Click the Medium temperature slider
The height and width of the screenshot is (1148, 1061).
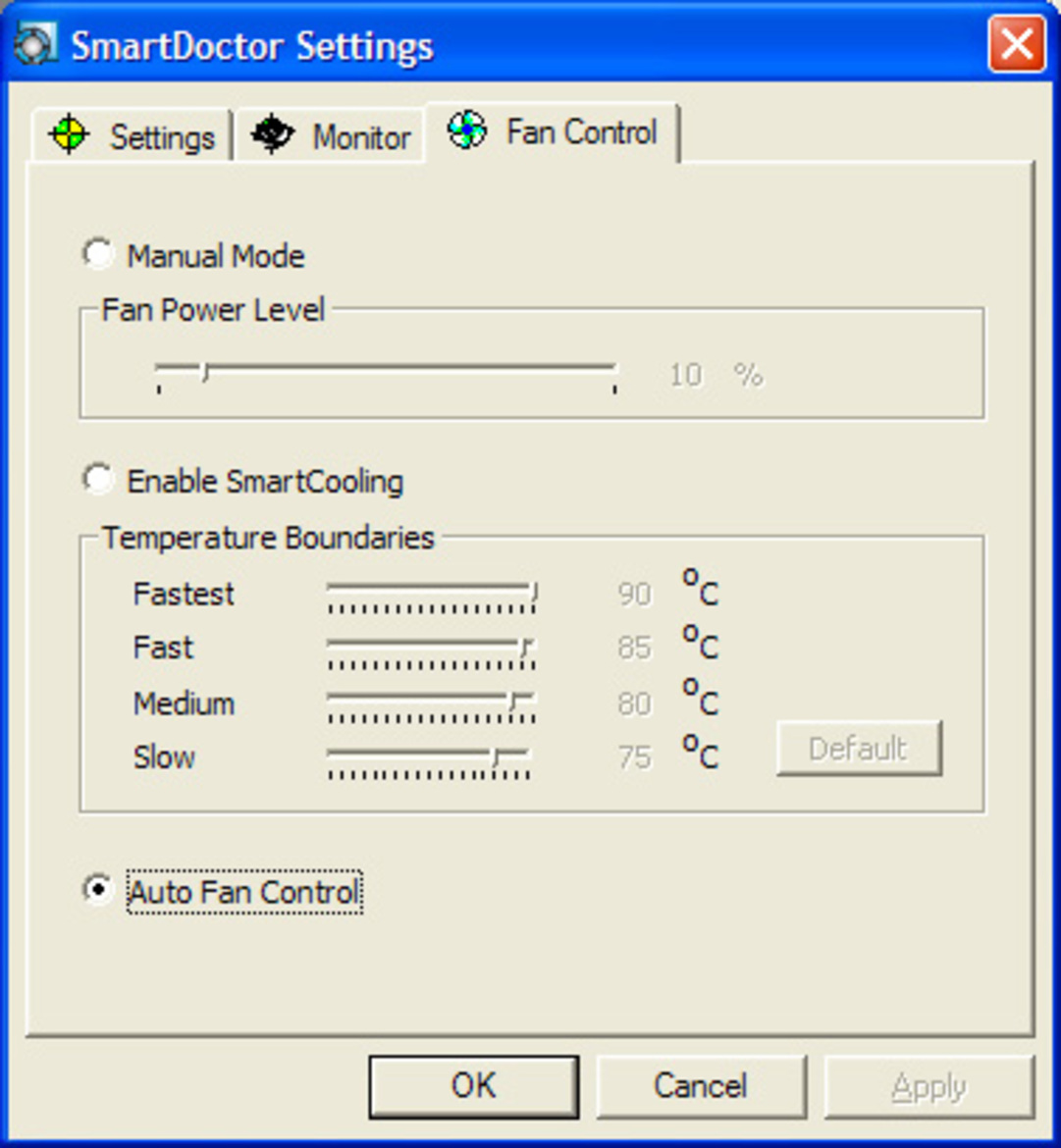point(432,701)
